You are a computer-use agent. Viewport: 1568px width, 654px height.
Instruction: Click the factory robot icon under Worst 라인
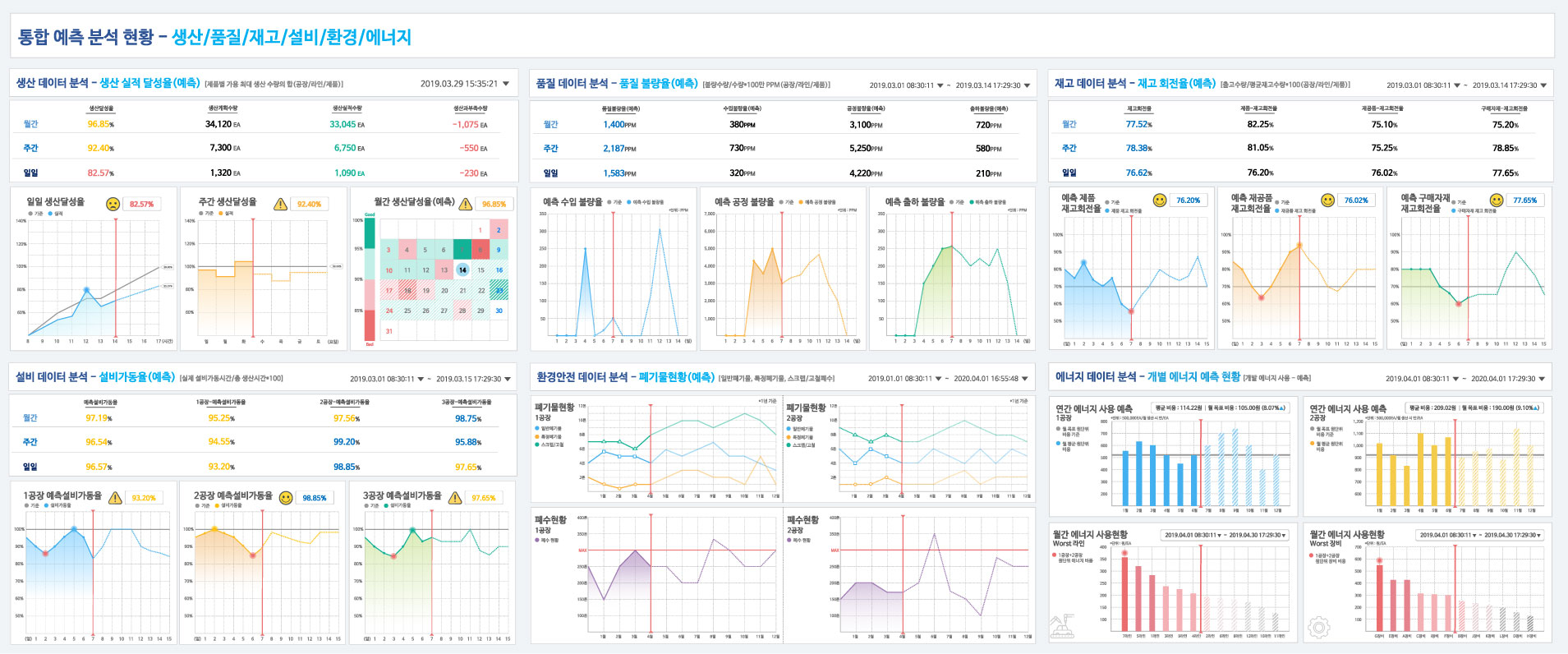pyautogui.click(x=1062, y=626)
